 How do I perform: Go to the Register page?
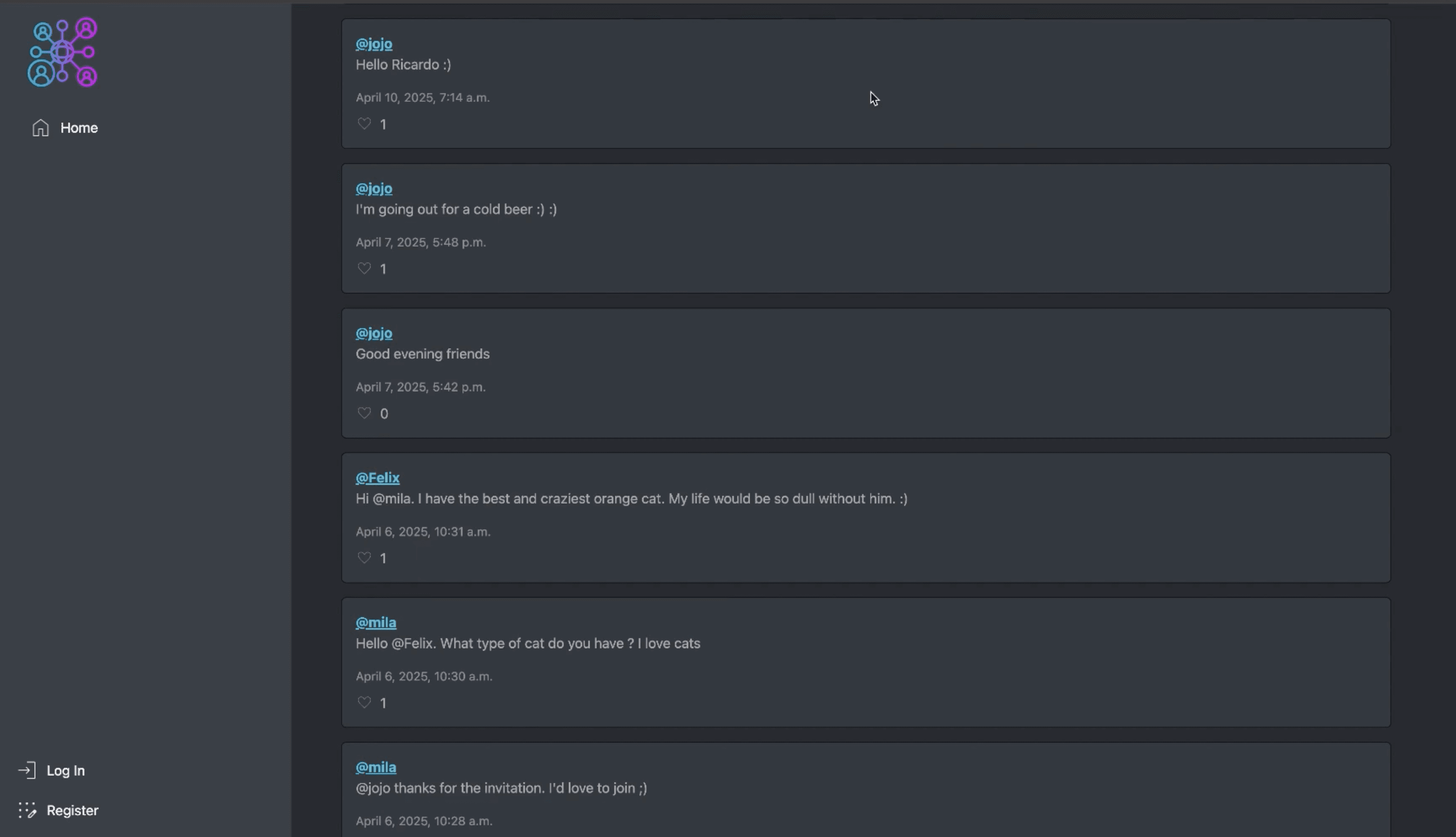pyautogui.click(x=72, y=810)
